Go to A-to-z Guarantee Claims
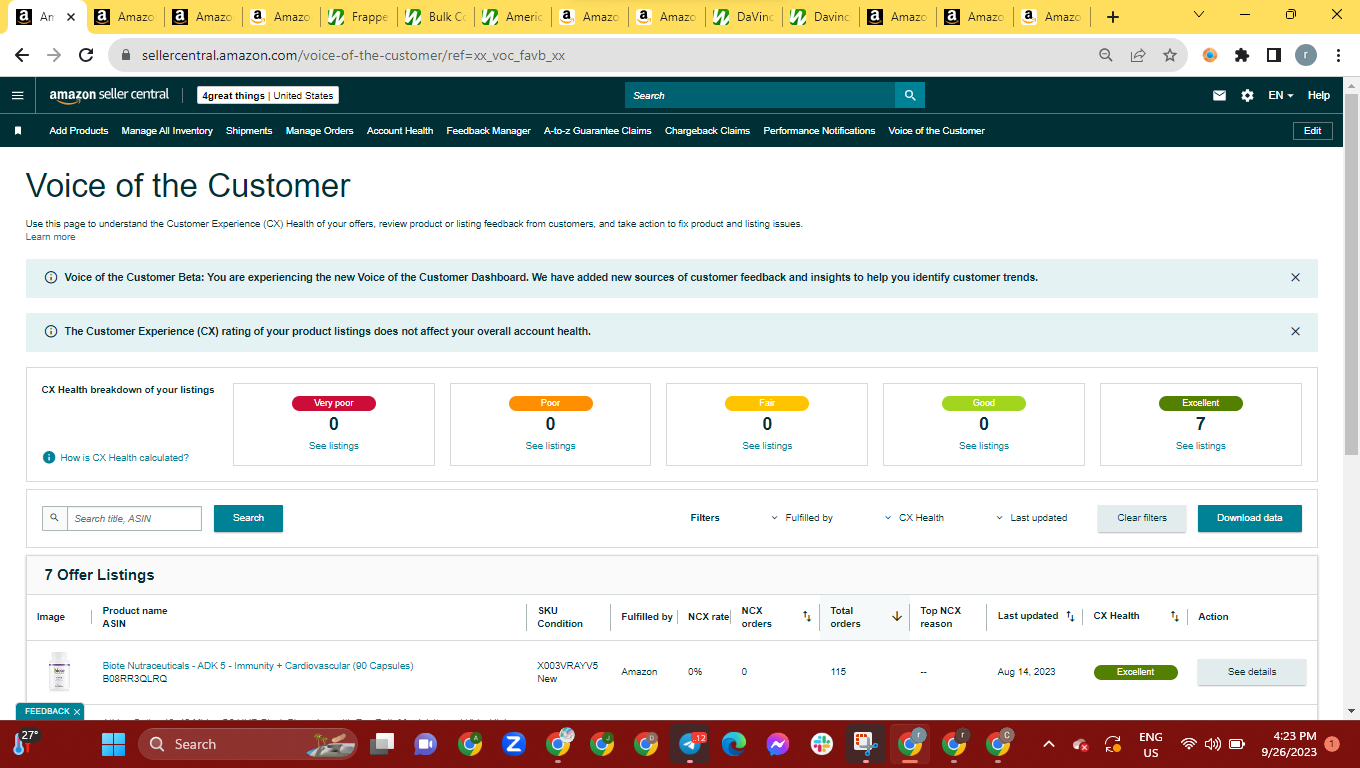Viewport: 1360px width, 768px height. 598,131
